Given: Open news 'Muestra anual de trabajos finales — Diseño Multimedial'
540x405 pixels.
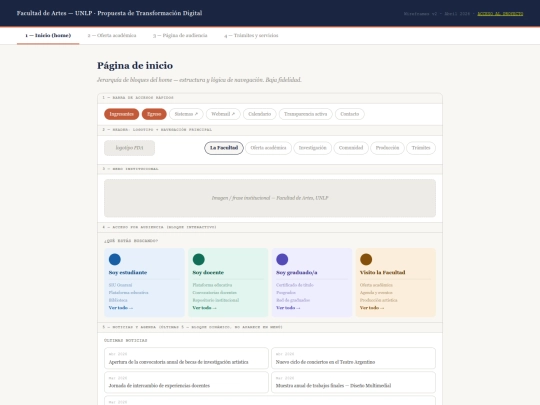Looking at the screenshot, I should coord(353,382).
